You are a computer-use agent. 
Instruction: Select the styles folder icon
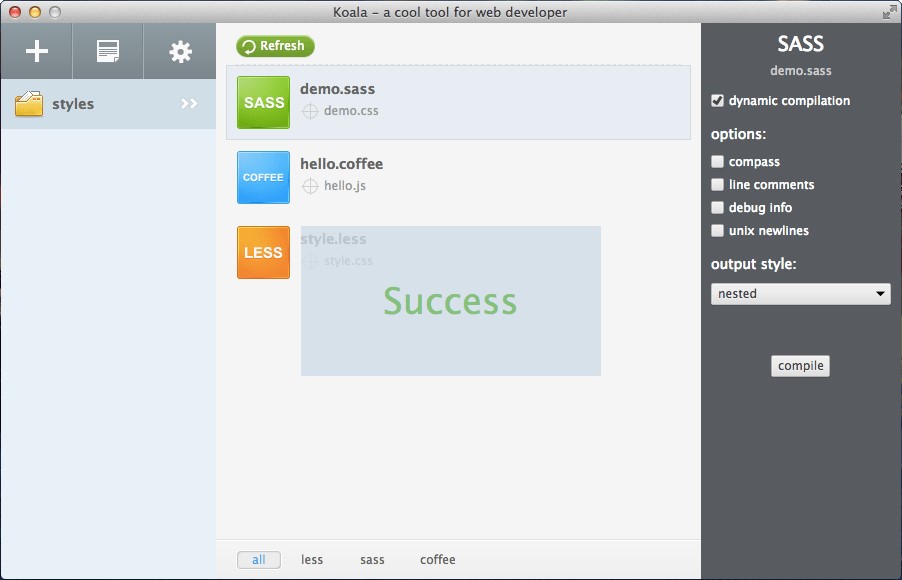point(29,104)
